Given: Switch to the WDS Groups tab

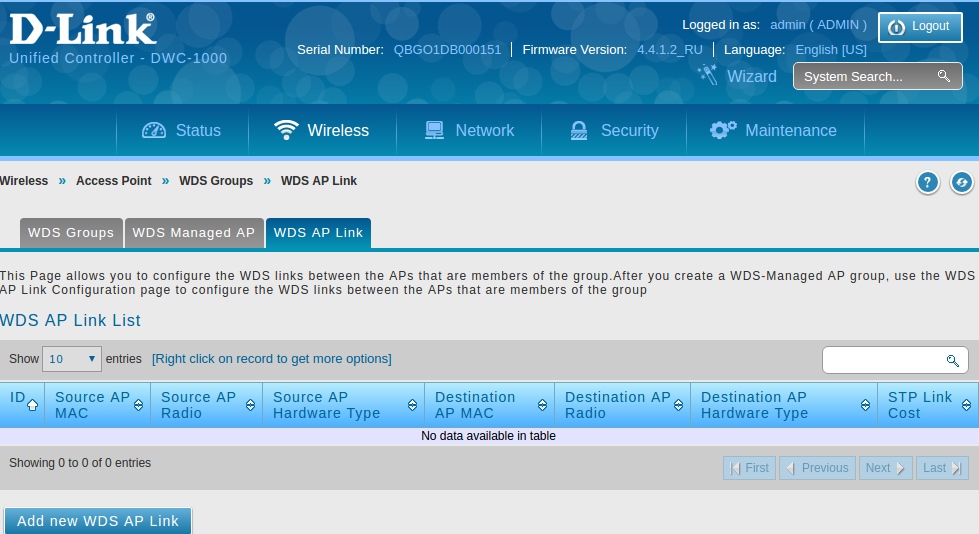Looking at the screenshot, I should pyautogui.click(x=71, y=233).
